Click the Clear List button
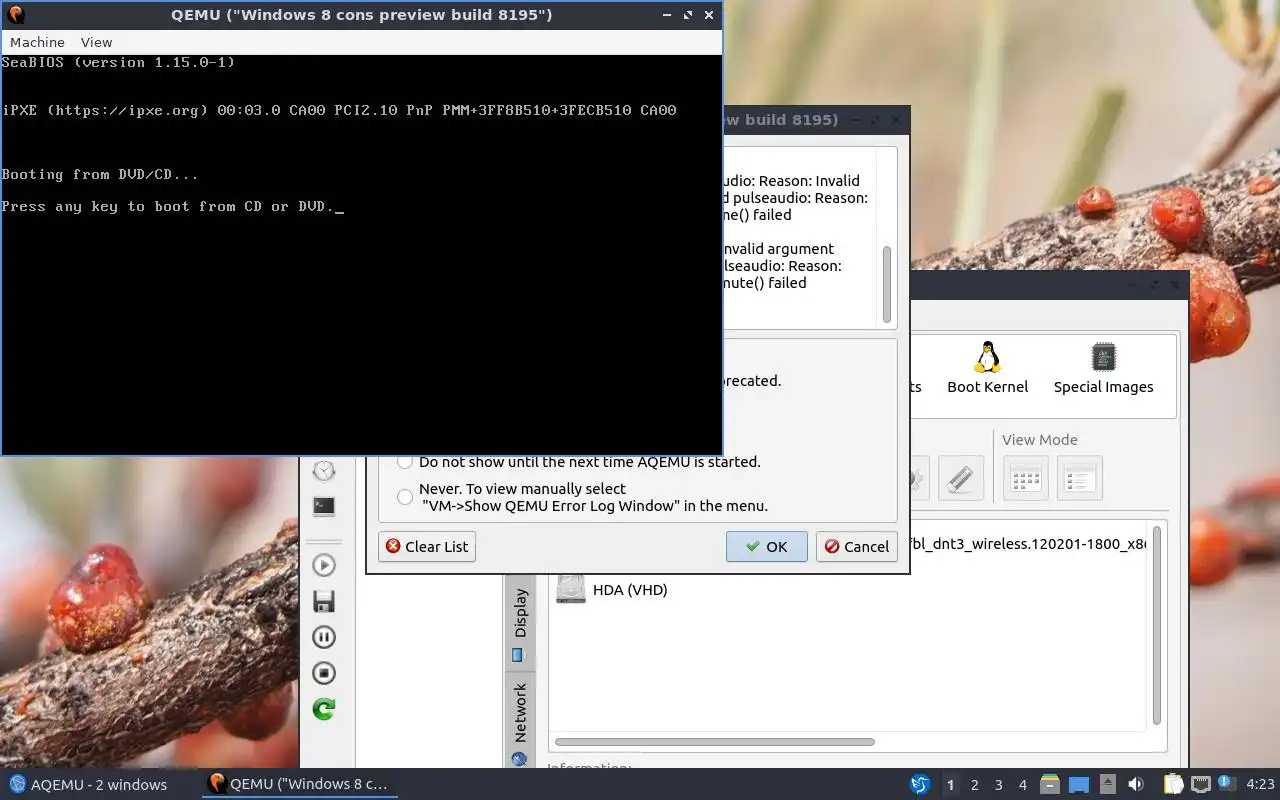Screen dimensions: 1280x800 coord(427,546)
